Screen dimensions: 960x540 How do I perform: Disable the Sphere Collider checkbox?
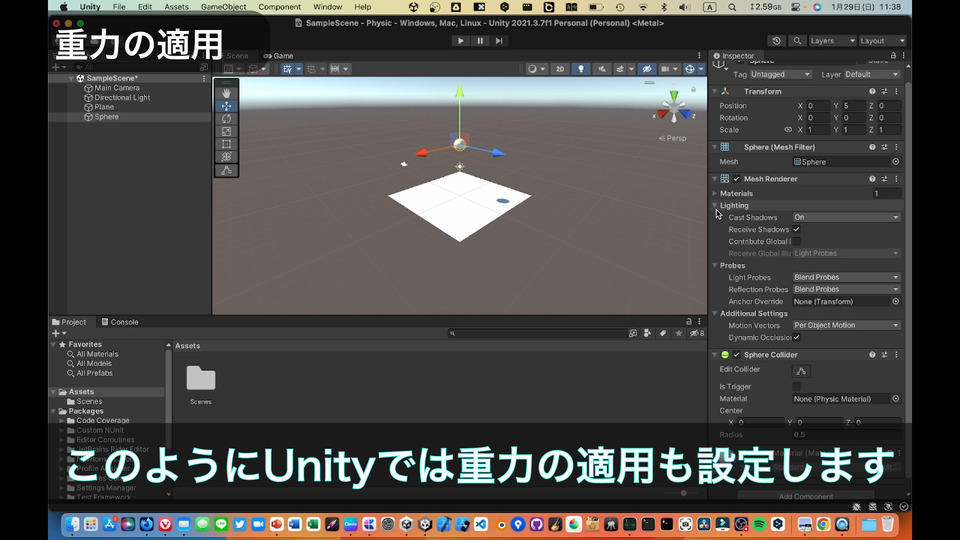point(737,355)
